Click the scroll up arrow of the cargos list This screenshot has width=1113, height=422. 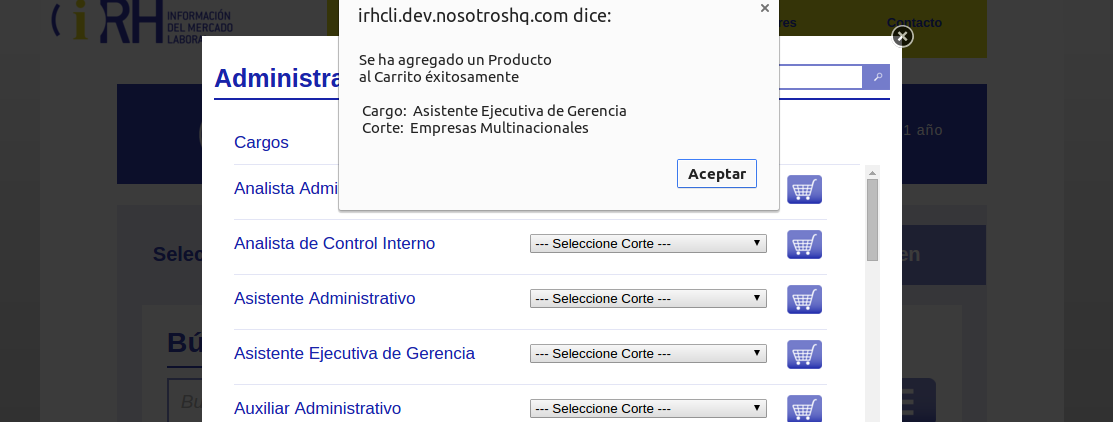tap(872, 172)
